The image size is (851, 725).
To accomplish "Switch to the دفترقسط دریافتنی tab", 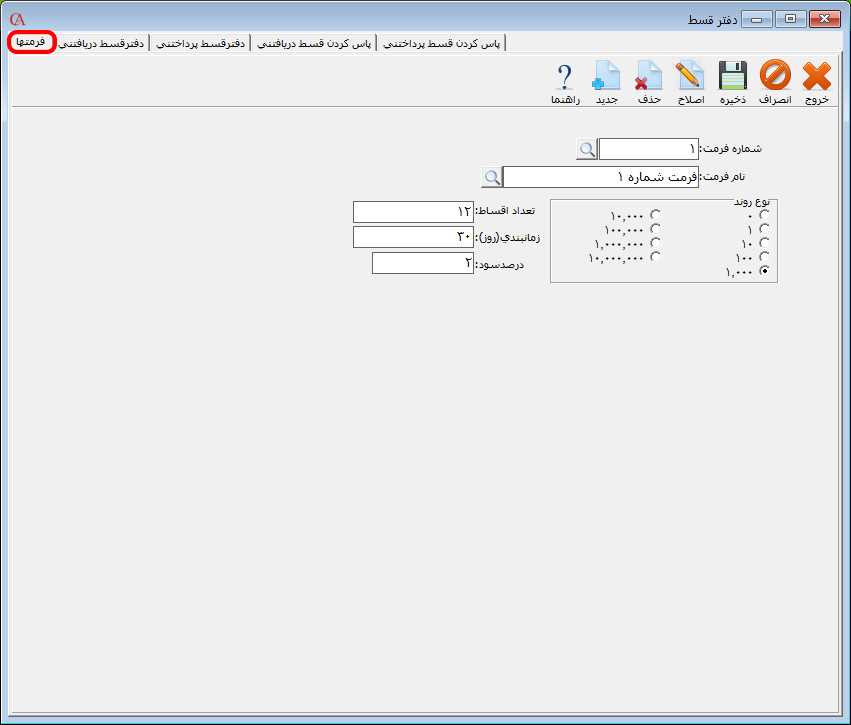I will (103, 43).
